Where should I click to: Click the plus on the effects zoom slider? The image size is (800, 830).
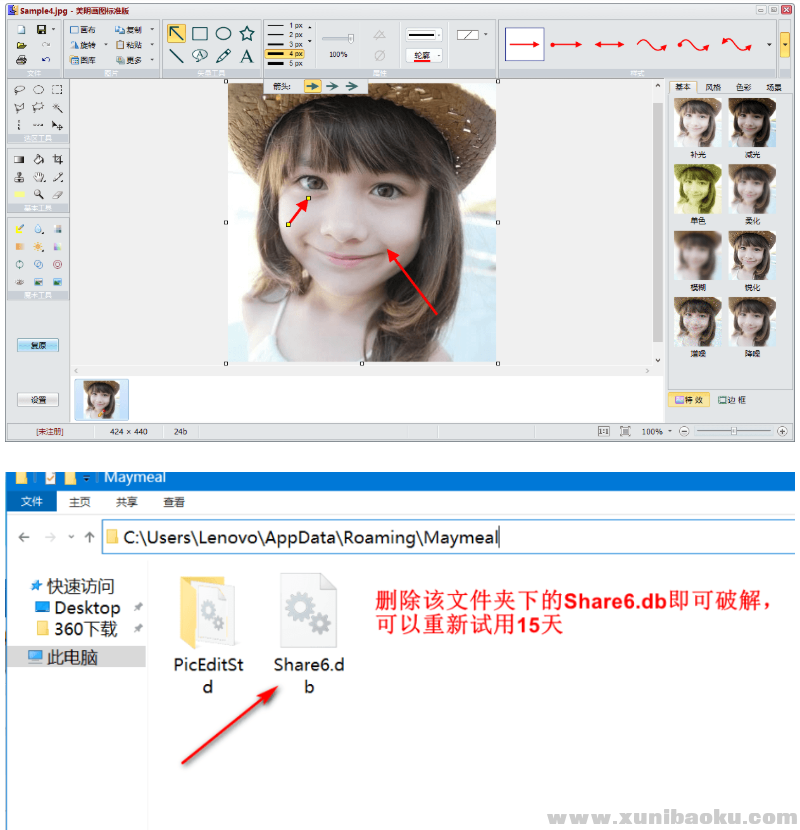point(782,431)
